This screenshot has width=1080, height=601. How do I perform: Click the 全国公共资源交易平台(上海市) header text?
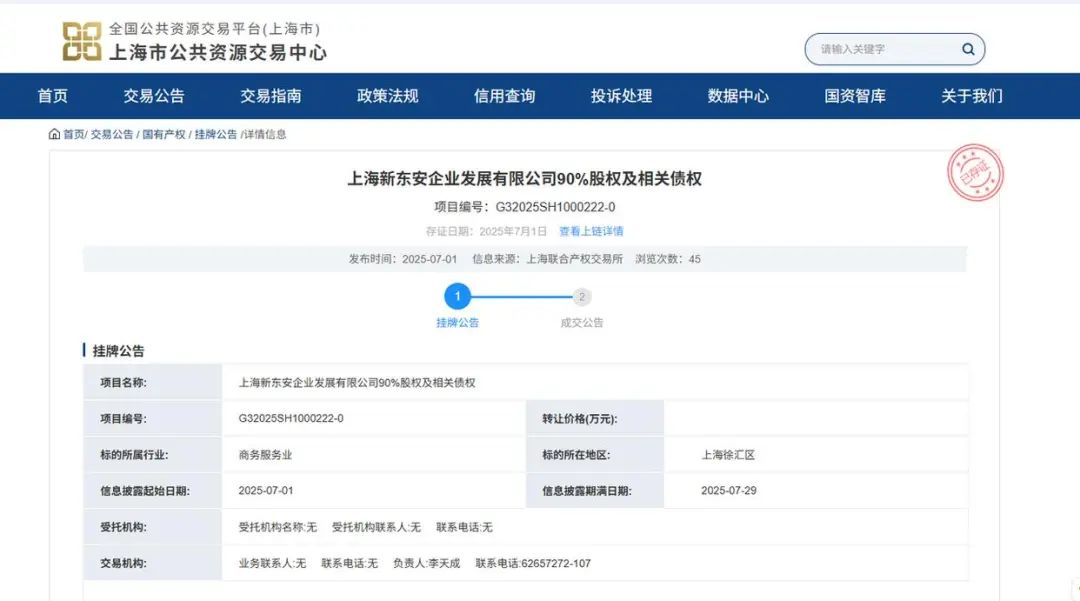click(215, 29)
